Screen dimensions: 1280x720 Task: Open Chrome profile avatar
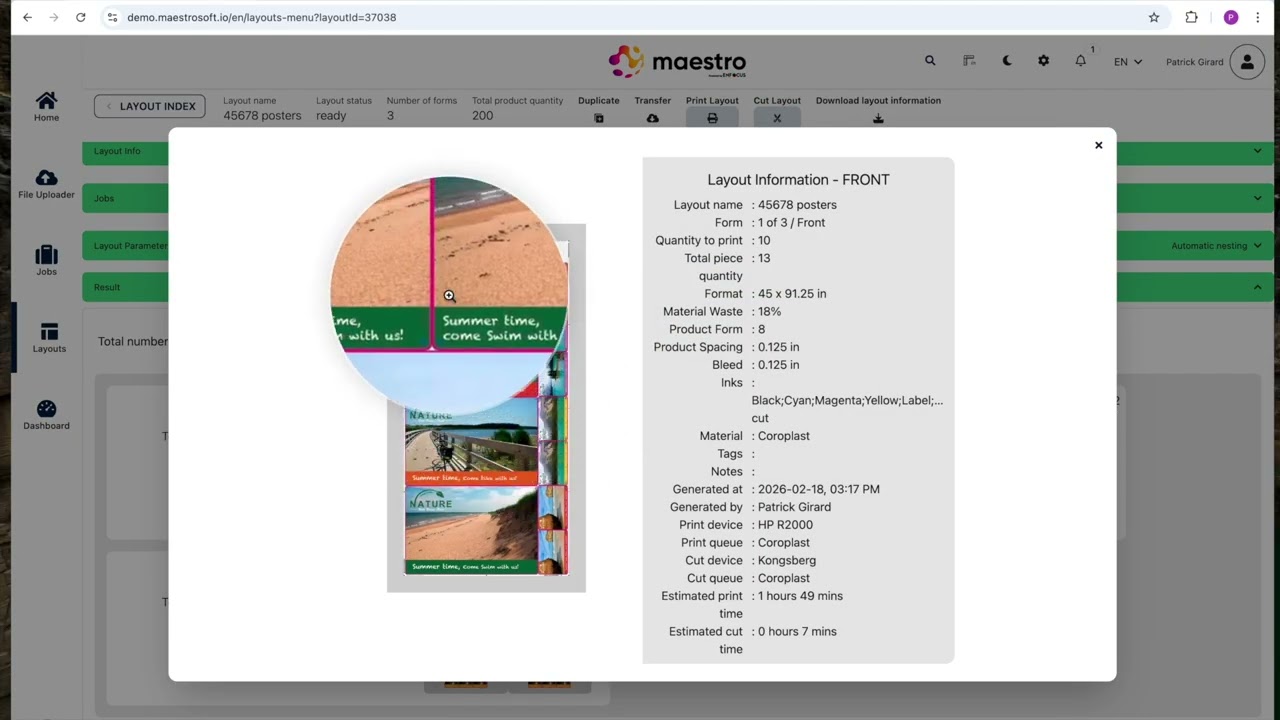pos(1231,17)
